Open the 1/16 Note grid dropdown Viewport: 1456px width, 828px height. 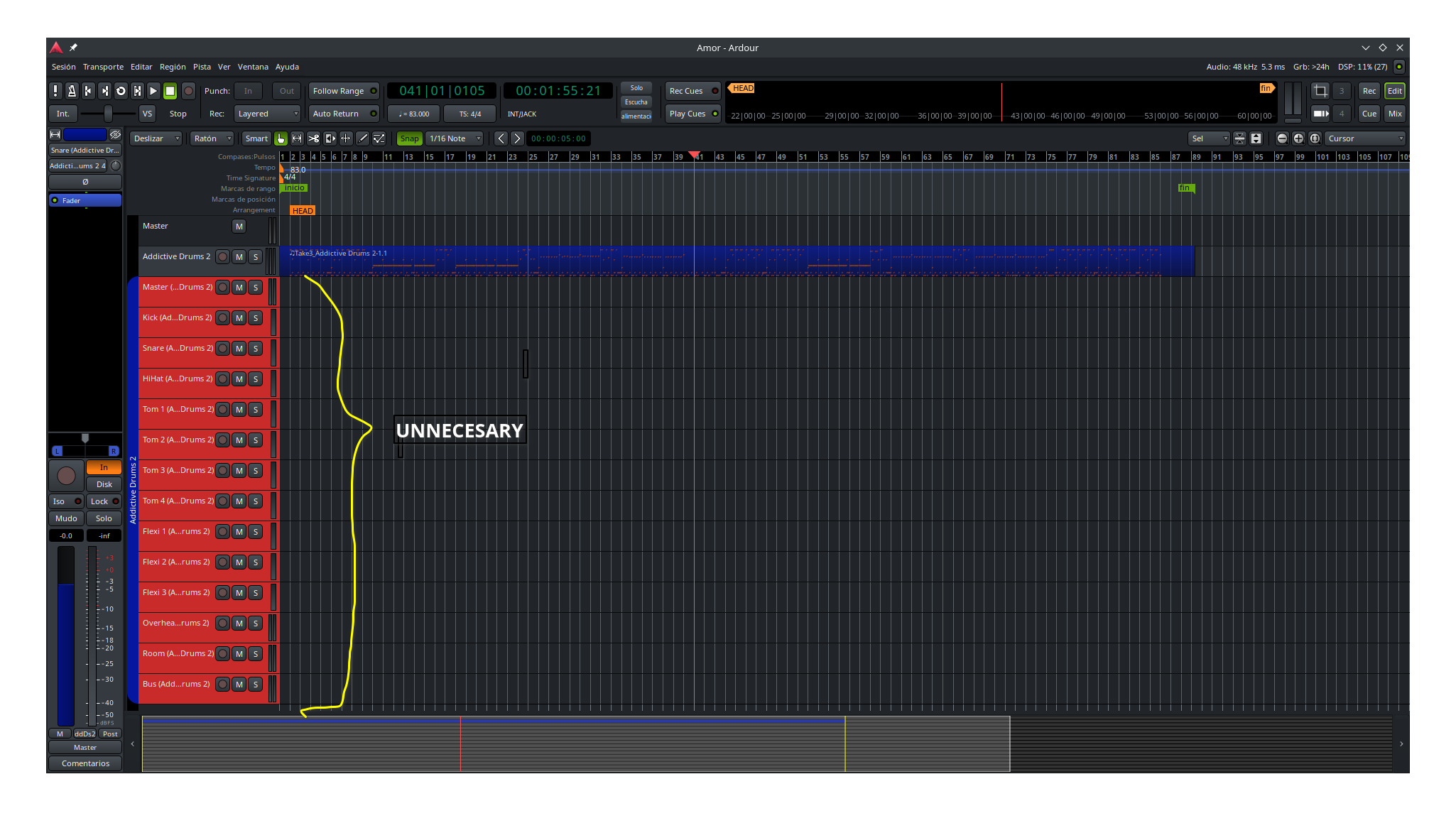455,138
